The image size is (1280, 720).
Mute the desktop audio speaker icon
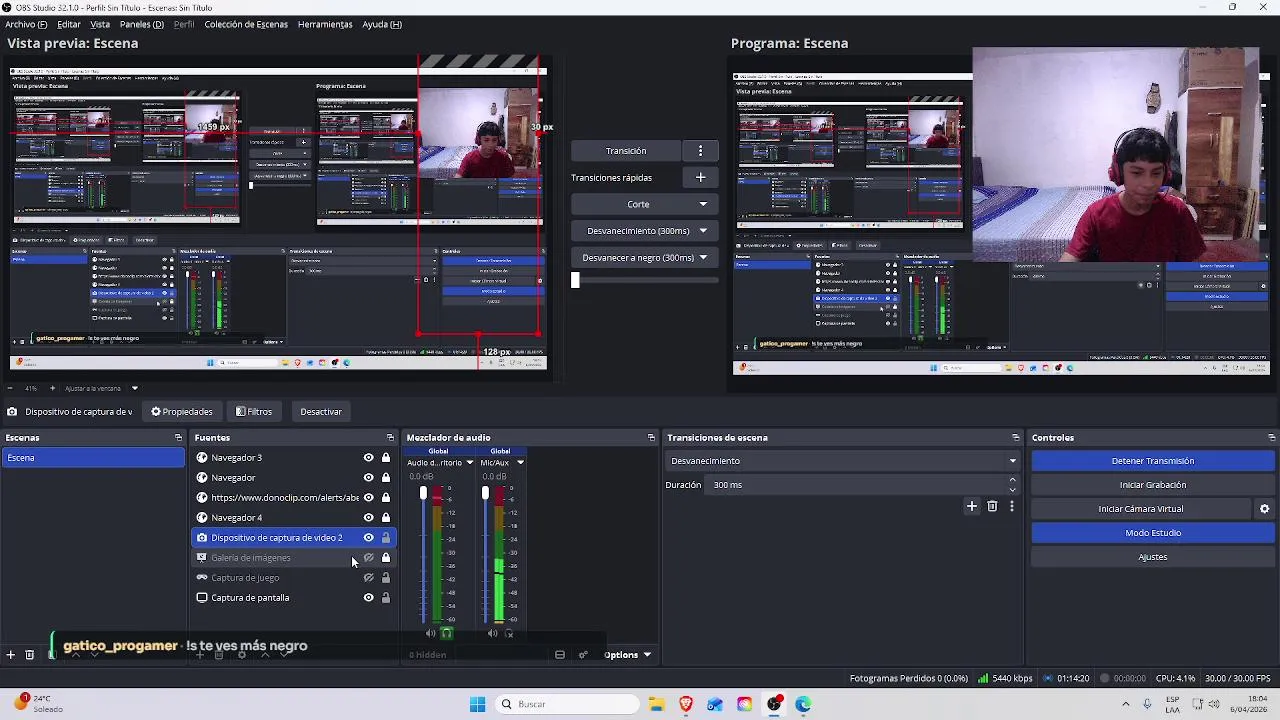[x=431, y=633]
